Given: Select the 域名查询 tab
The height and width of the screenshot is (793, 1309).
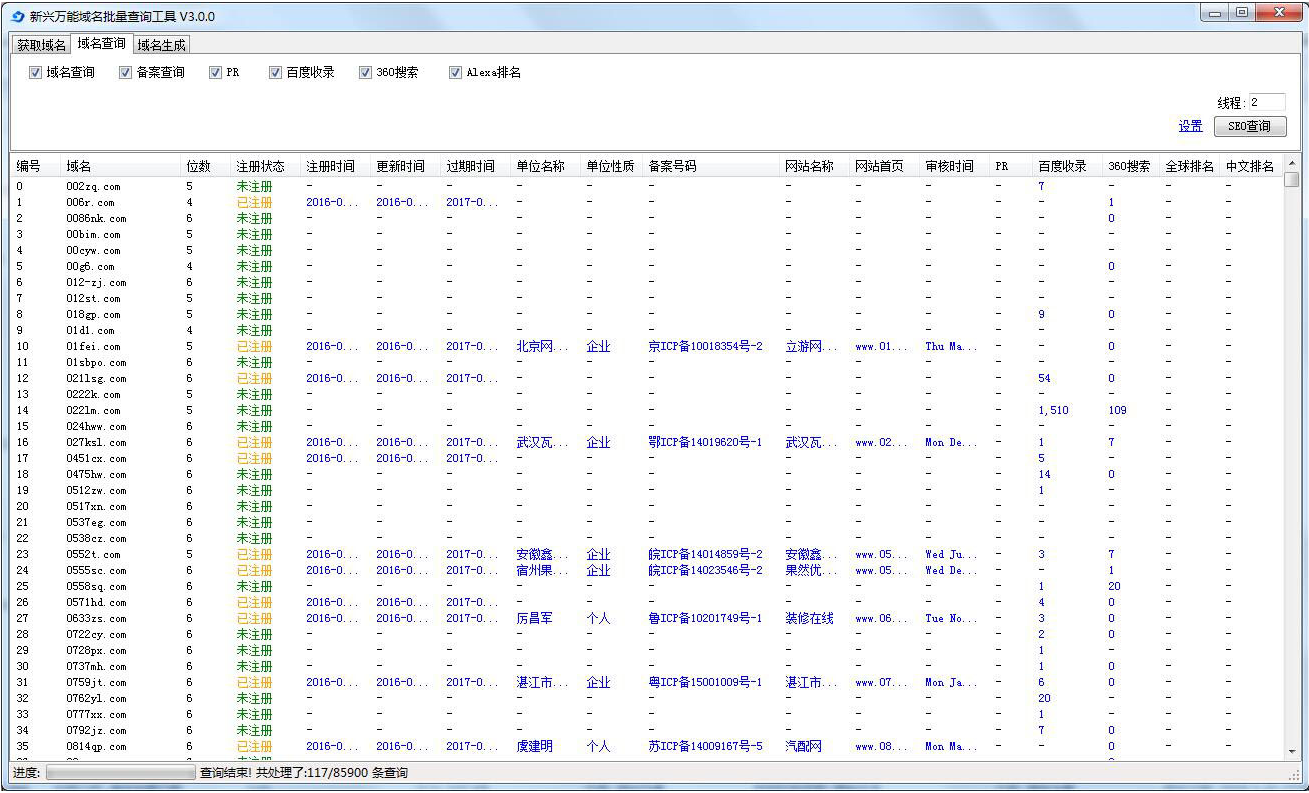Looking at the screenshot, I should pos(101,43).
